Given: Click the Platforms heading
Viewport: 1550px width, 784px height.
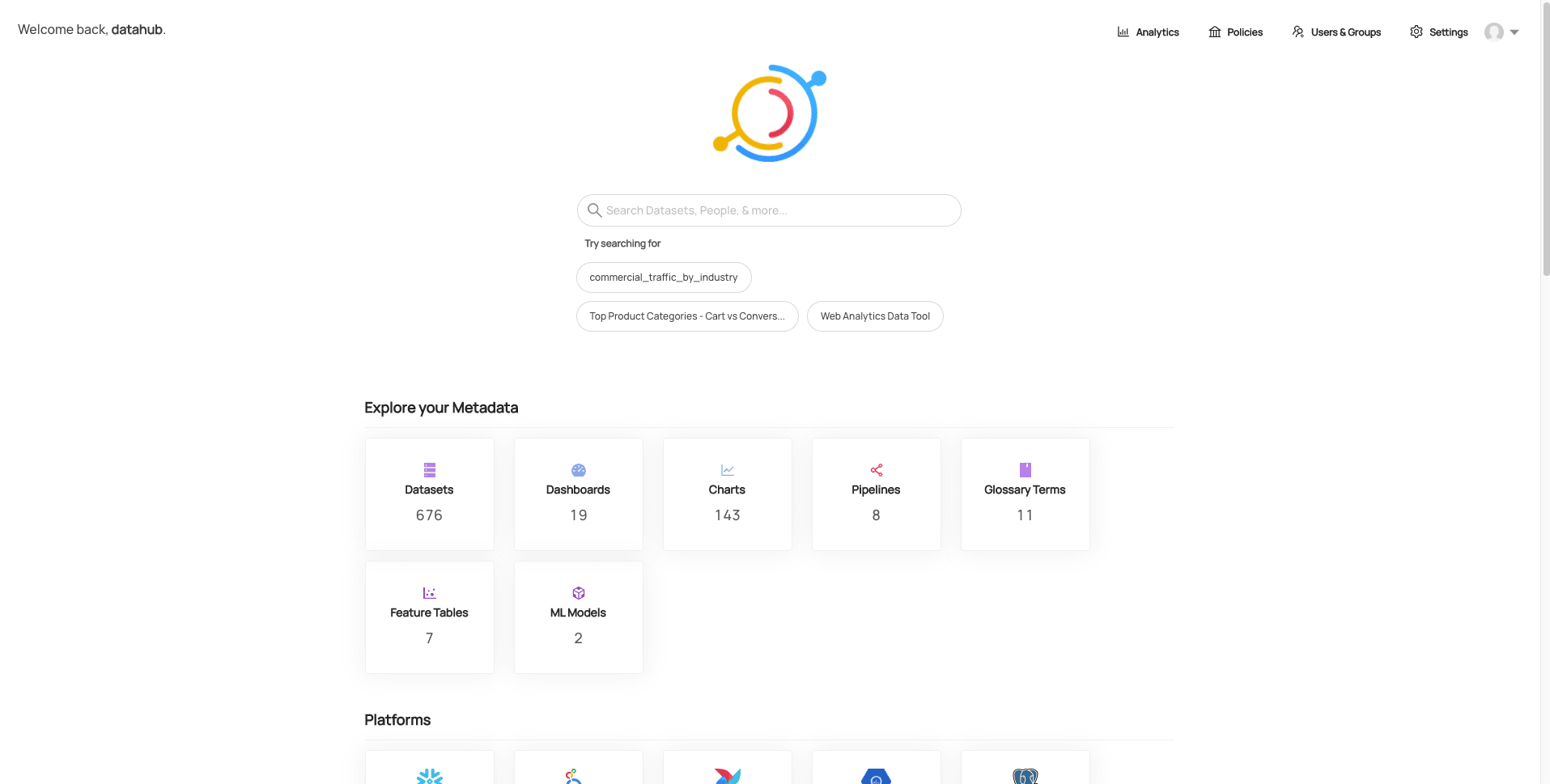Looking at the screenshot, I should 397,720.
